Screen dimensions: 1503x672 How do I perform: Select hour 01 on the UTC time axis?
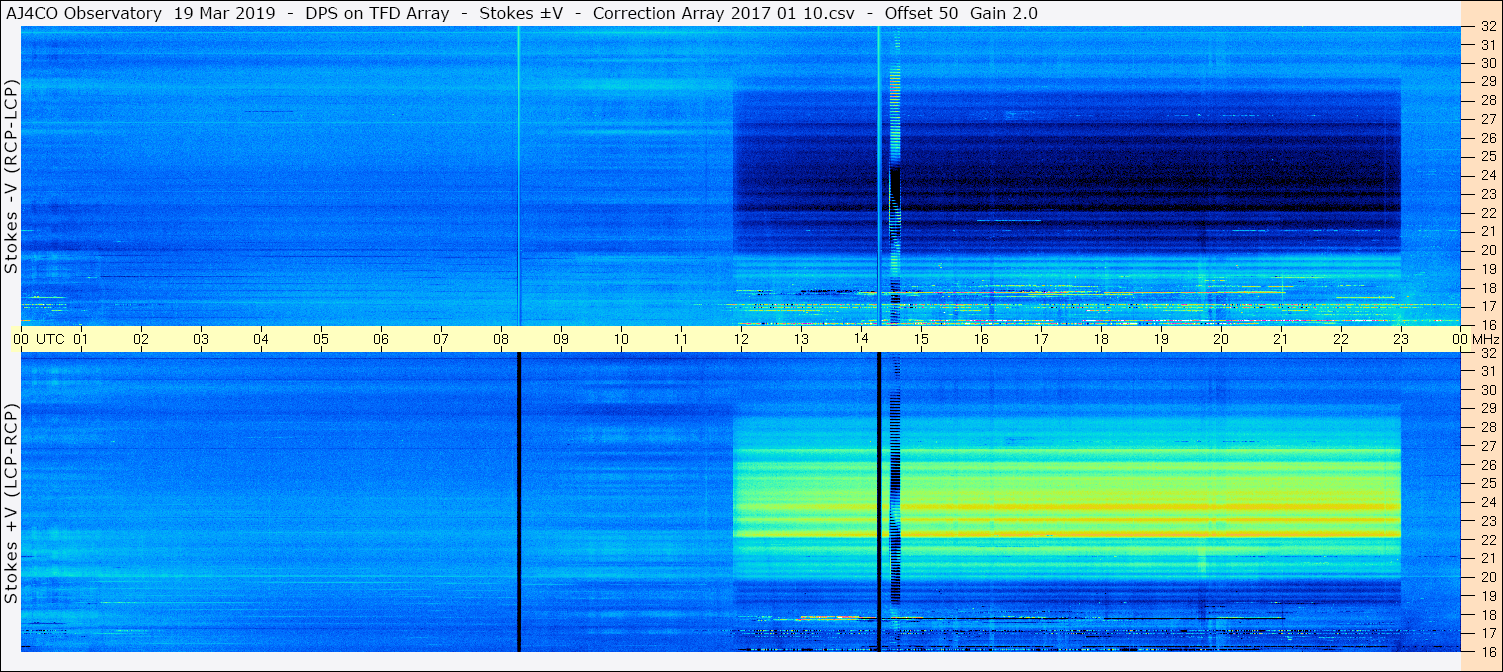coord(82,339)
